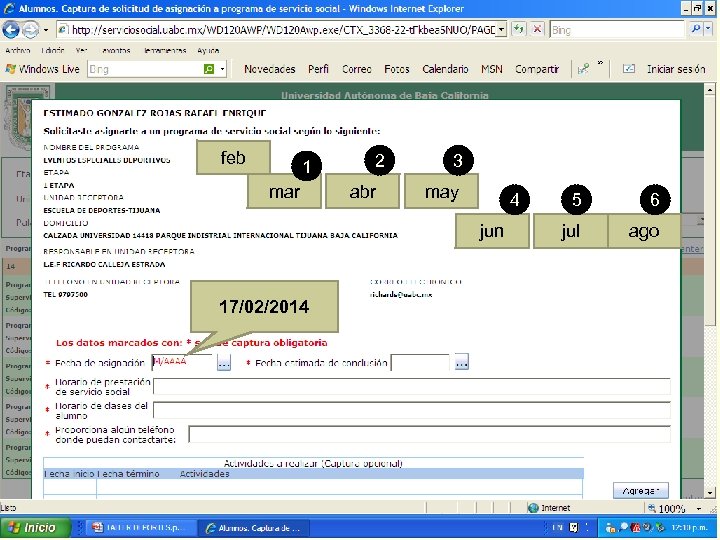Open the Ayuda menu
The width and height of the screenshot is (720, 540).
208,51
